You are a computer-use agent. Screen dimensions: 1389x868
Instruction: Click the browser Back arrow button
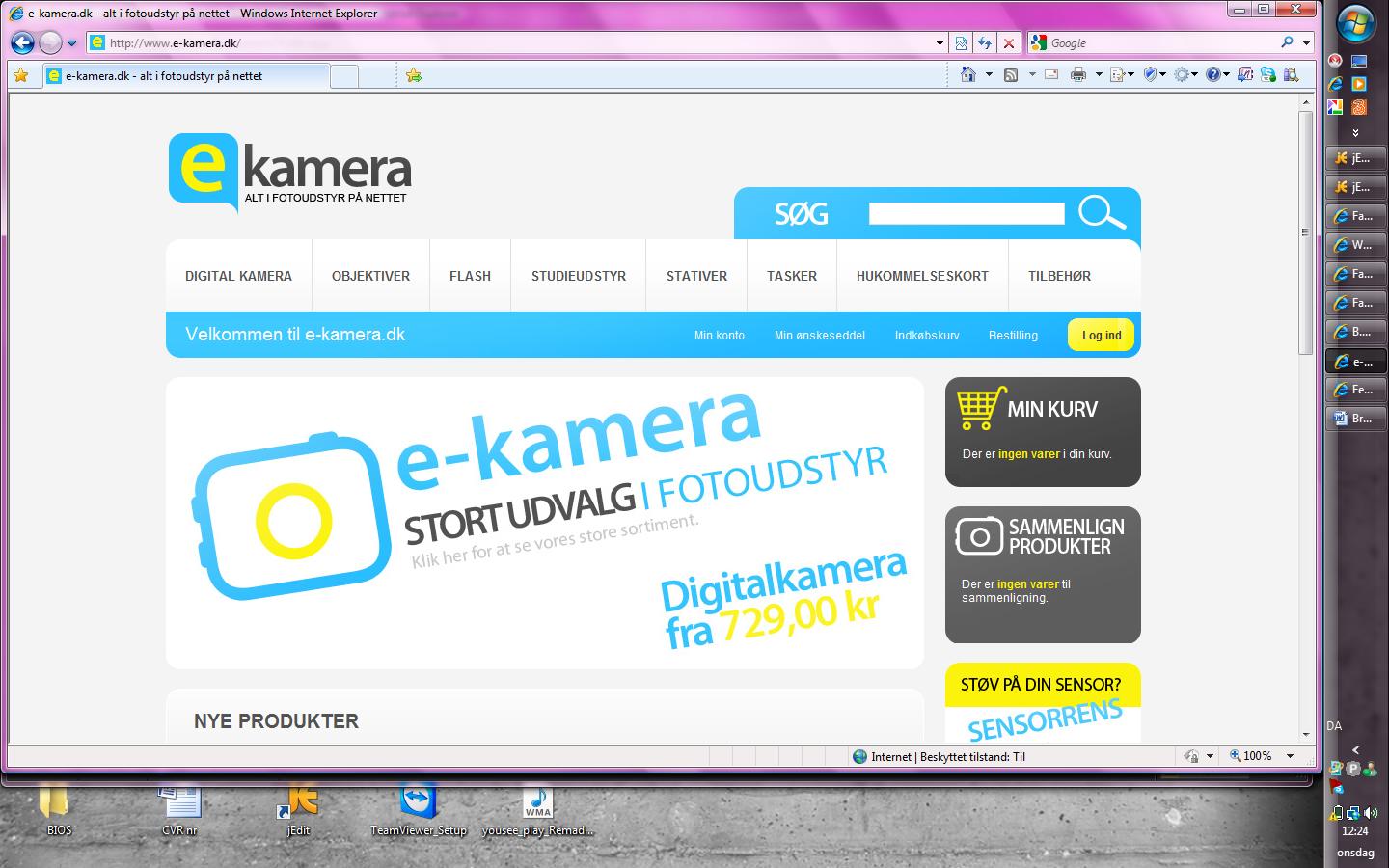pos(23,42)
